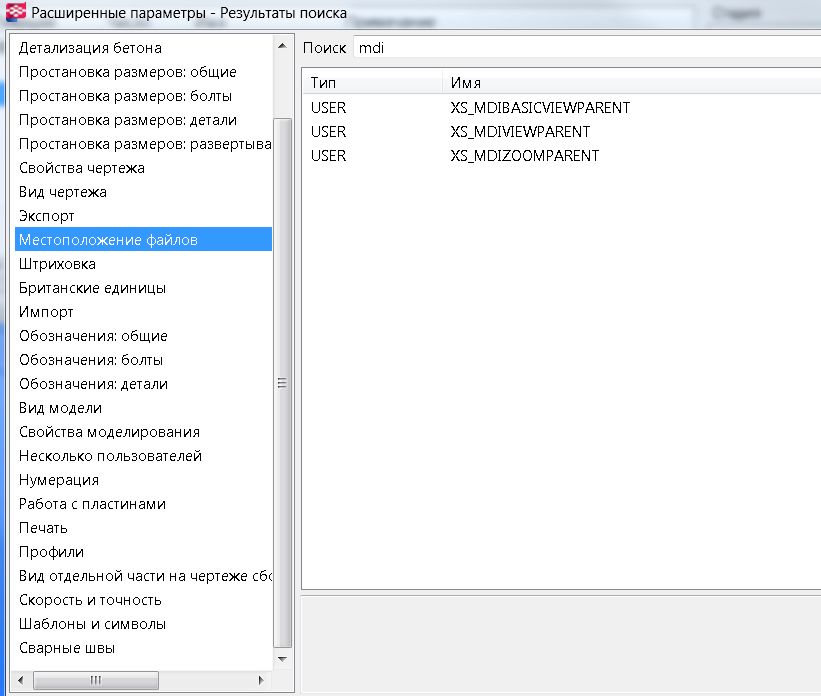Click in the Поиск search field
Screen dimensions: 821x696
[x=585, y=48]
